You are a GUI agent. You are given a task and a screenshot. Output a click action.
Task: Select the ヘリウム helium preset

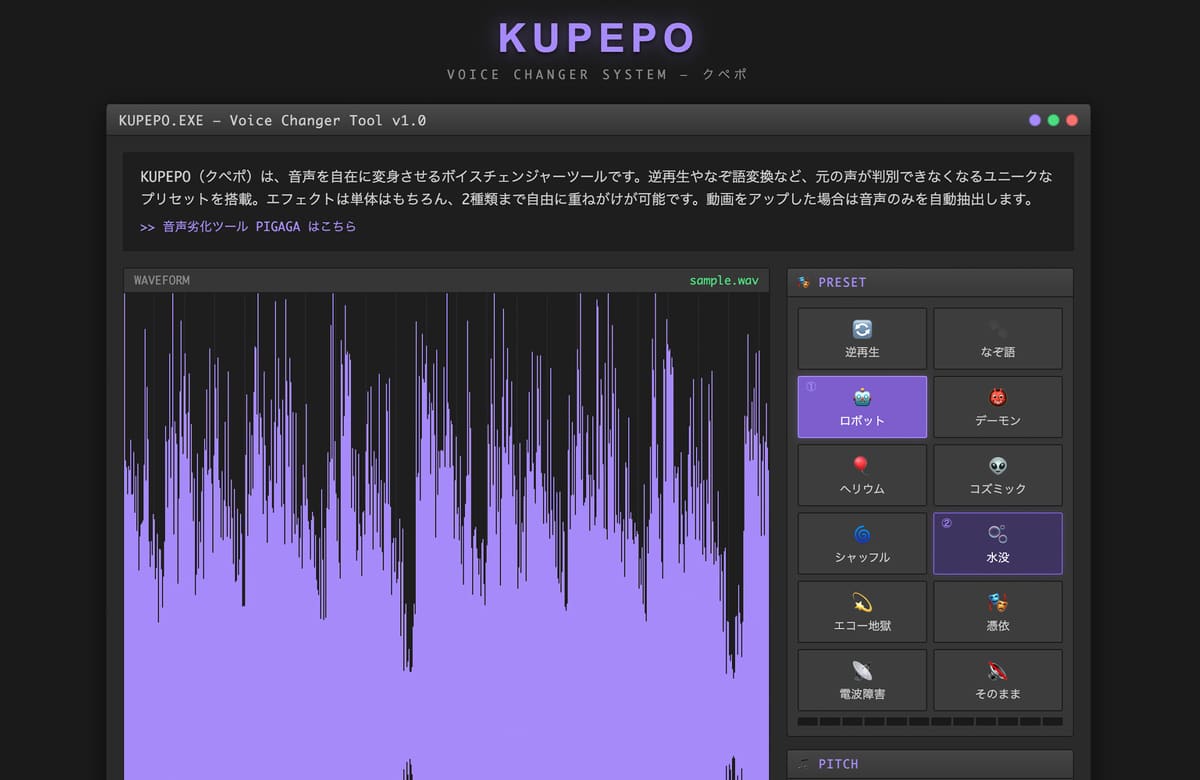(x=862, y=475)
